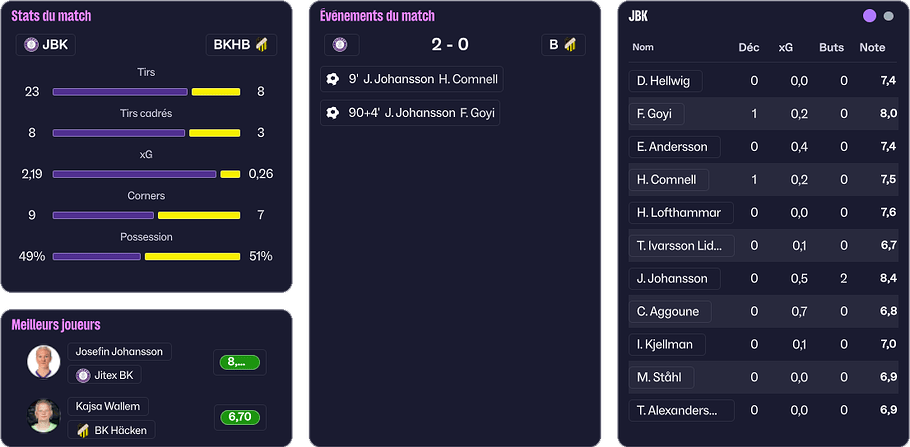The height and width of the screenshot is (447, 910).
Task: Open J. Johansson's row in the JBK table
Action: [672, 279]
